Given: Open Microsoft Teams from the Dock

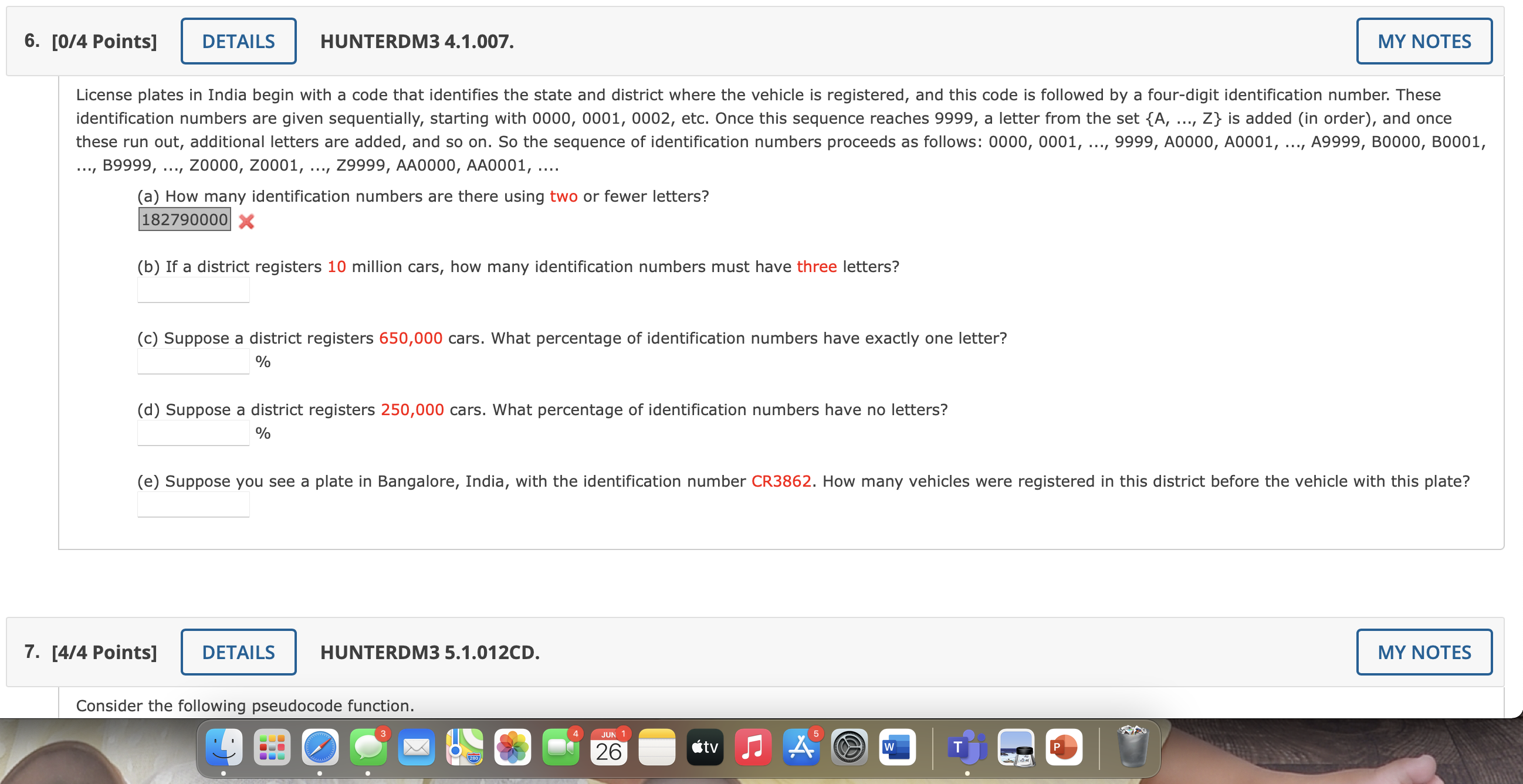Looking at the screenshot, I should 967,748.
